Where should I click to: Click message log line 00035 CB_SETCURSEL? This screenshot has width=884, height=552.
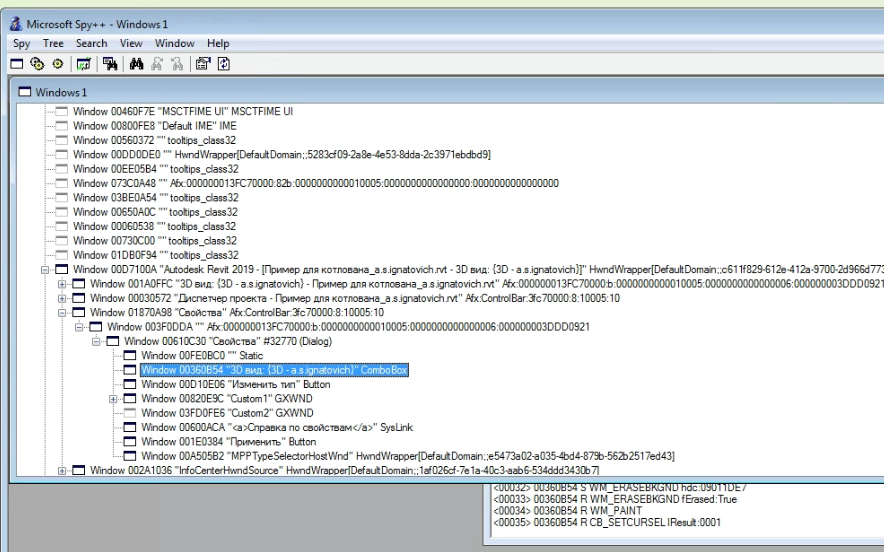607,523
